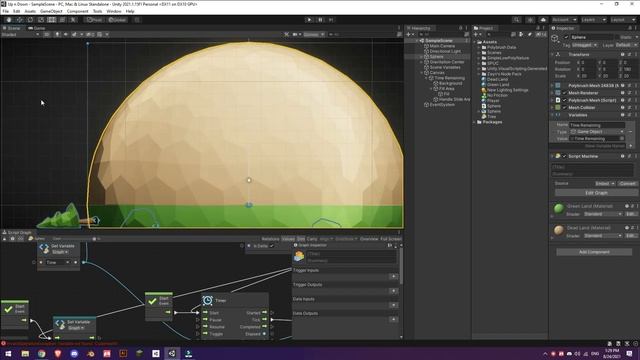Toggle the Values button in Script Graph toolbar
The width and height of the screenshot is (640, 360).
pos(288,239)
